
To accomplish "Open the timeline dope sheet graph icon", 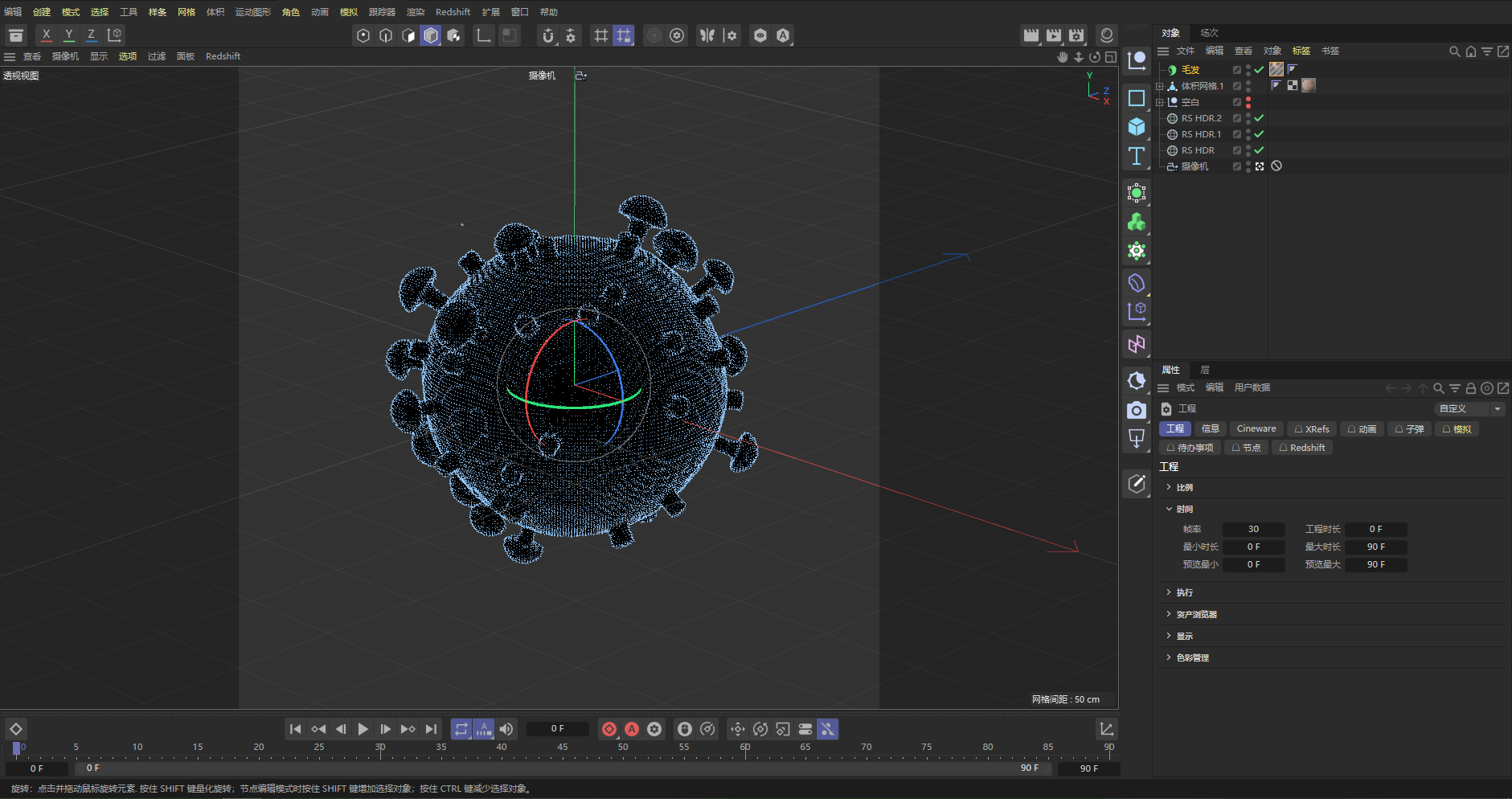I will (1107, 729).
